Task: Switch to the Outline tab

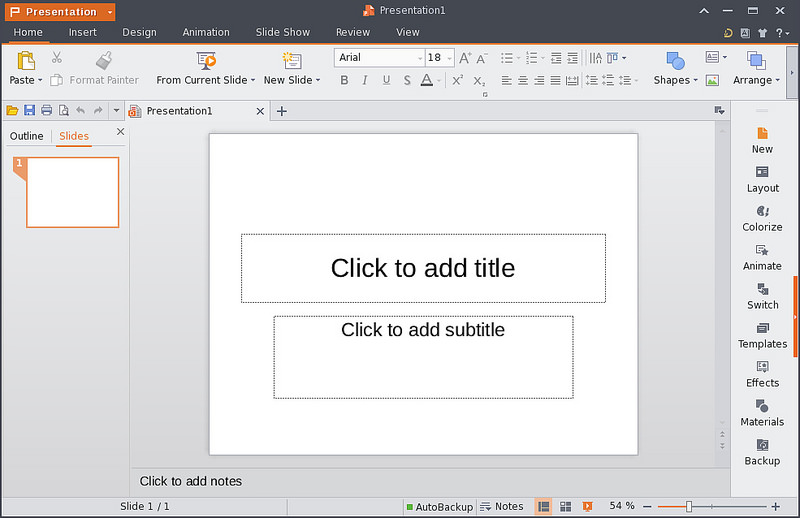Action: tap(27, 136)
